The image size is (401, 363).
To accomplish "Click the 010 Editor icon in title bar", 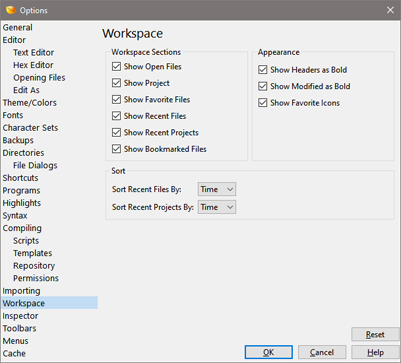I will coord(10,10).
